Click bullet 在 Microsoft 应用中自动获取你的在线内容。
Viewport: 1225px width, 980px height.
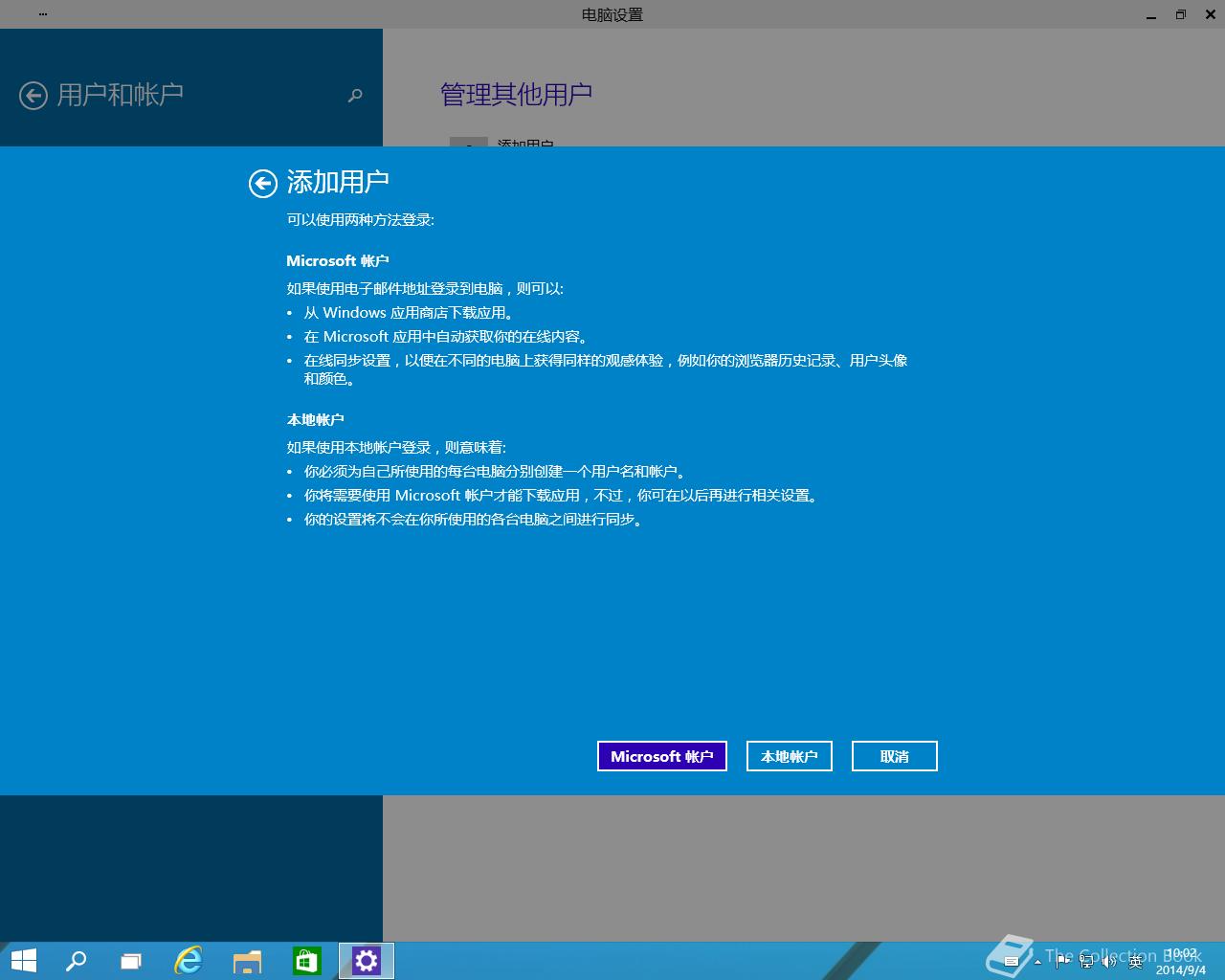point(447,337)
